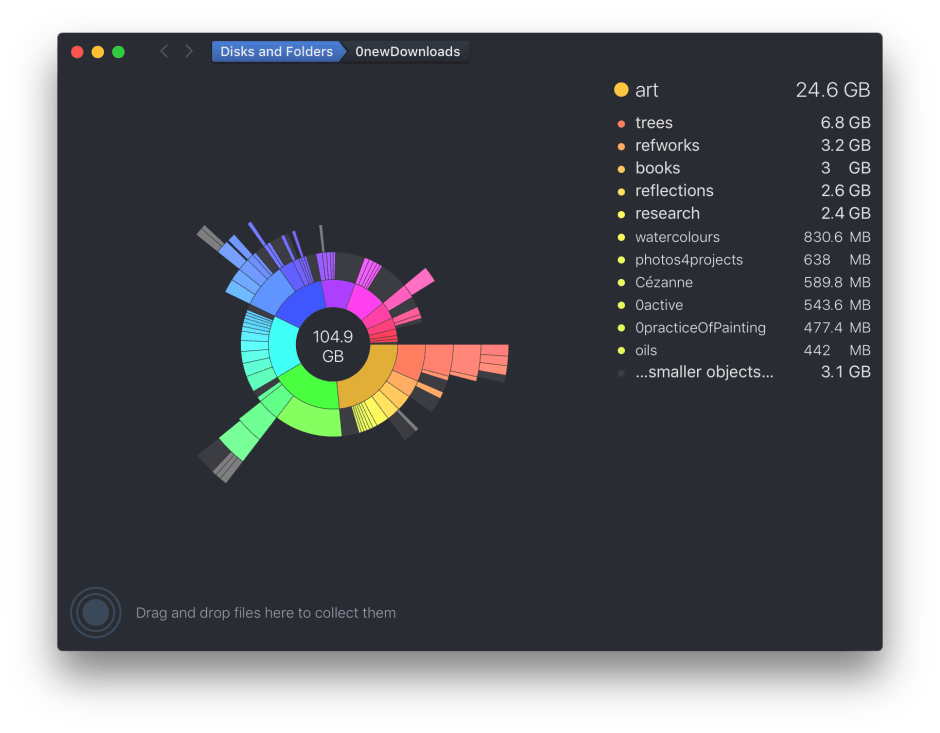Click the grey dot beside smaller objects

(621, 373)
